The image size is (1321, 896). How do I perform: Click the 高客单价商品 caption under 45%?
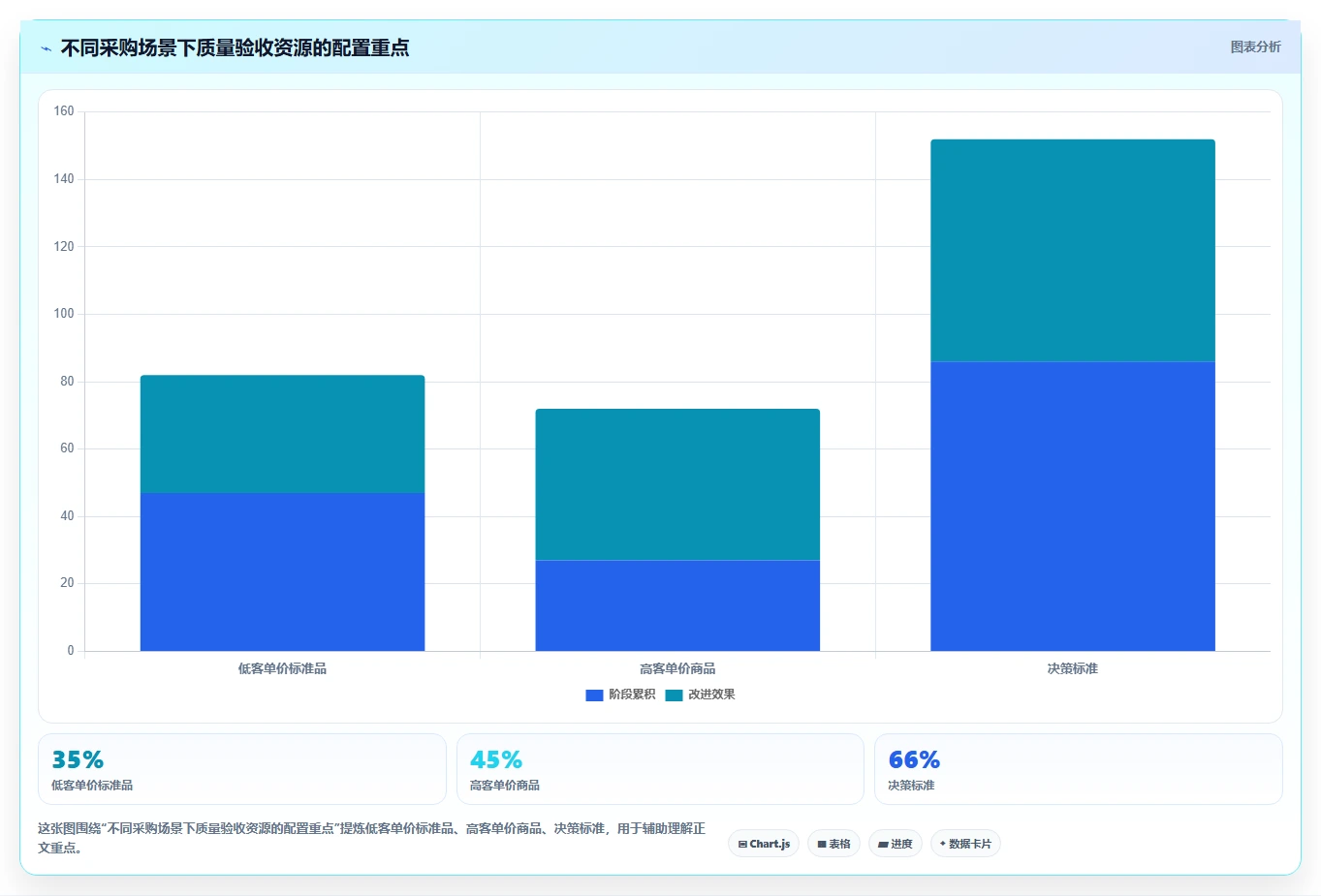tap(505, 786)
